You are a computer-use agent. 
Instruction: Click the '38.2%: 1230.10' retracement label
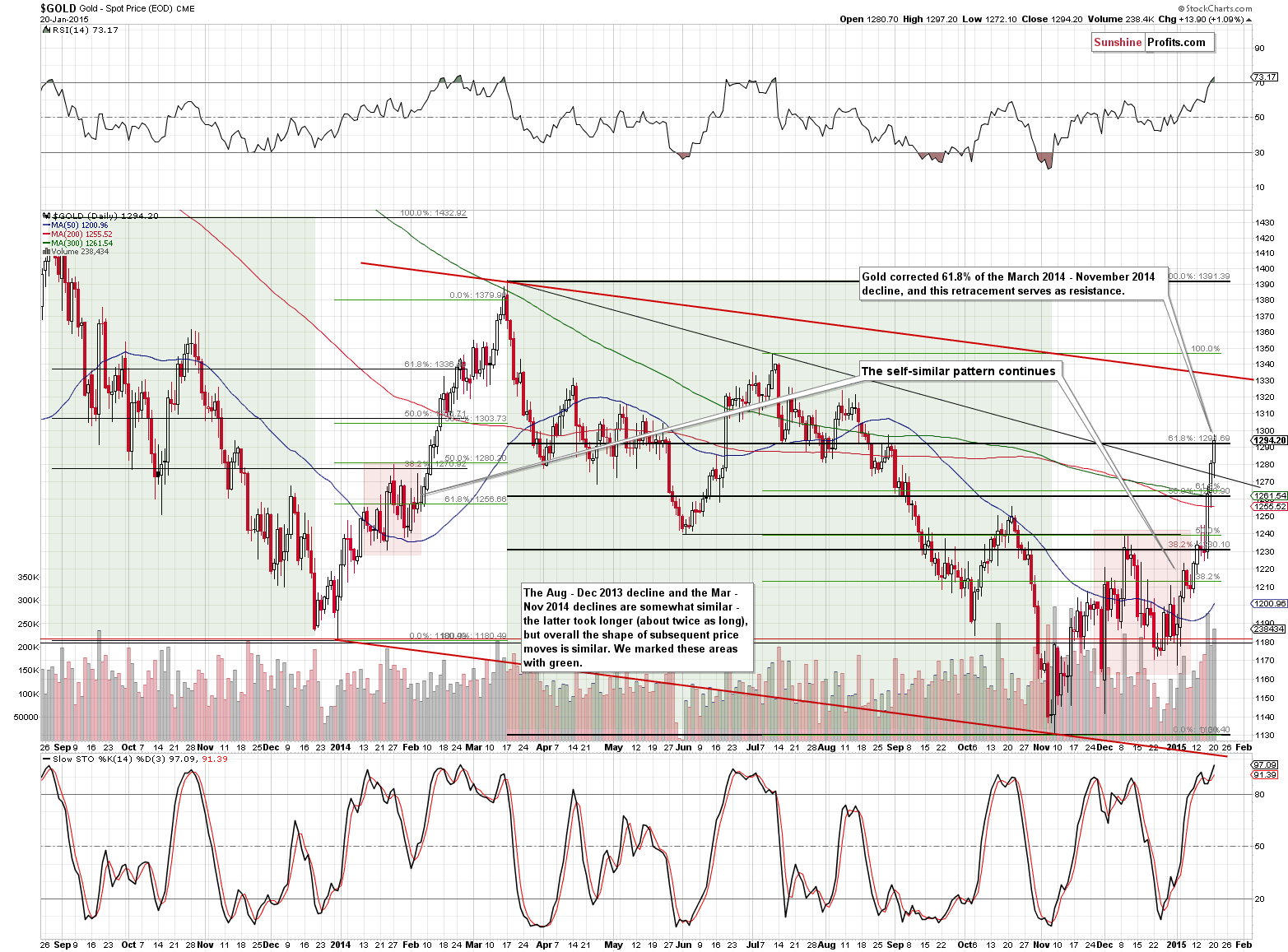(1199, 545)
